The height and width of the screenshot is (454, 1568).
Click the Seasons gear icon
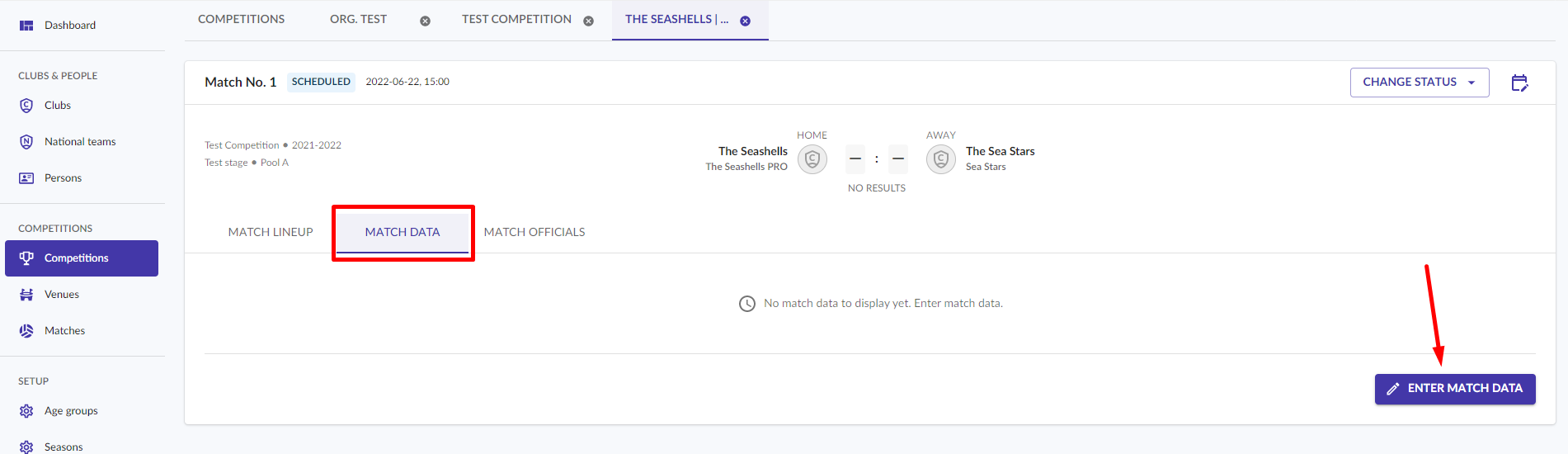click(26, 447)
